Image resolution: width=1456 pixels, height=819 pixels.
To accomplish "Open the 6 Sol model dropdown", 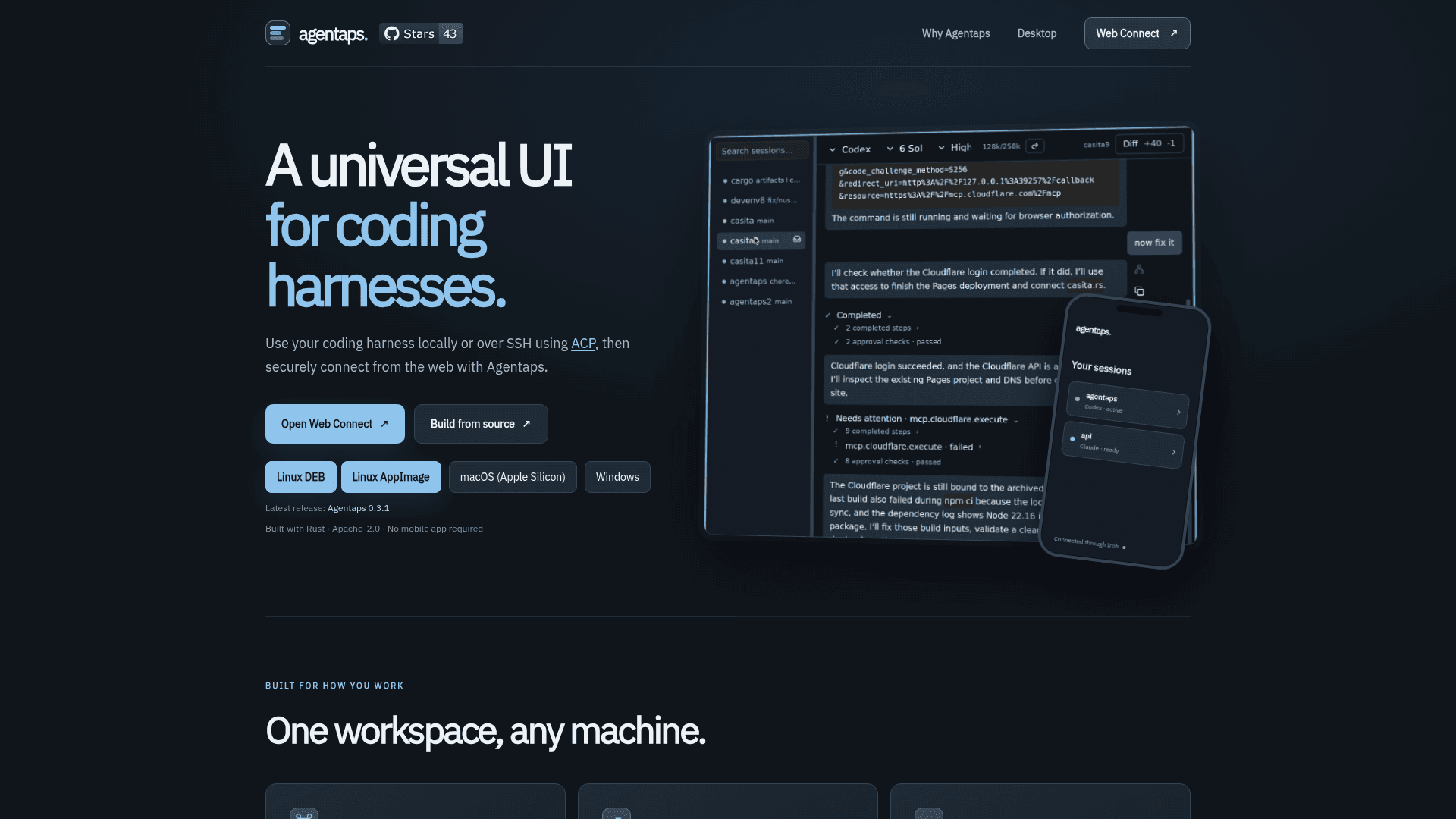I will click(905, 149).
